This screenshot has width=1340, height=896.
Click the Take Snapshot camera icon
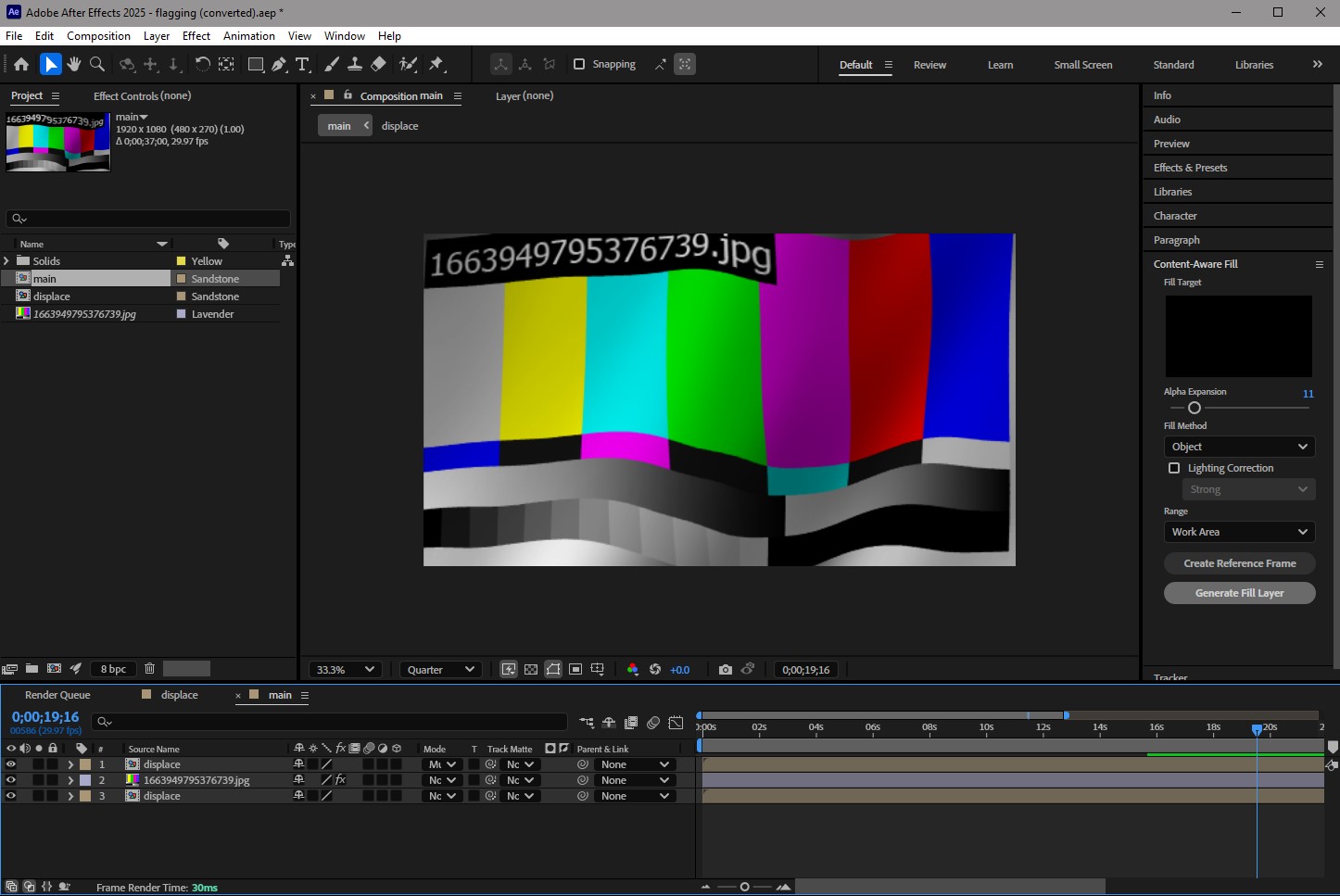point(725,670)
